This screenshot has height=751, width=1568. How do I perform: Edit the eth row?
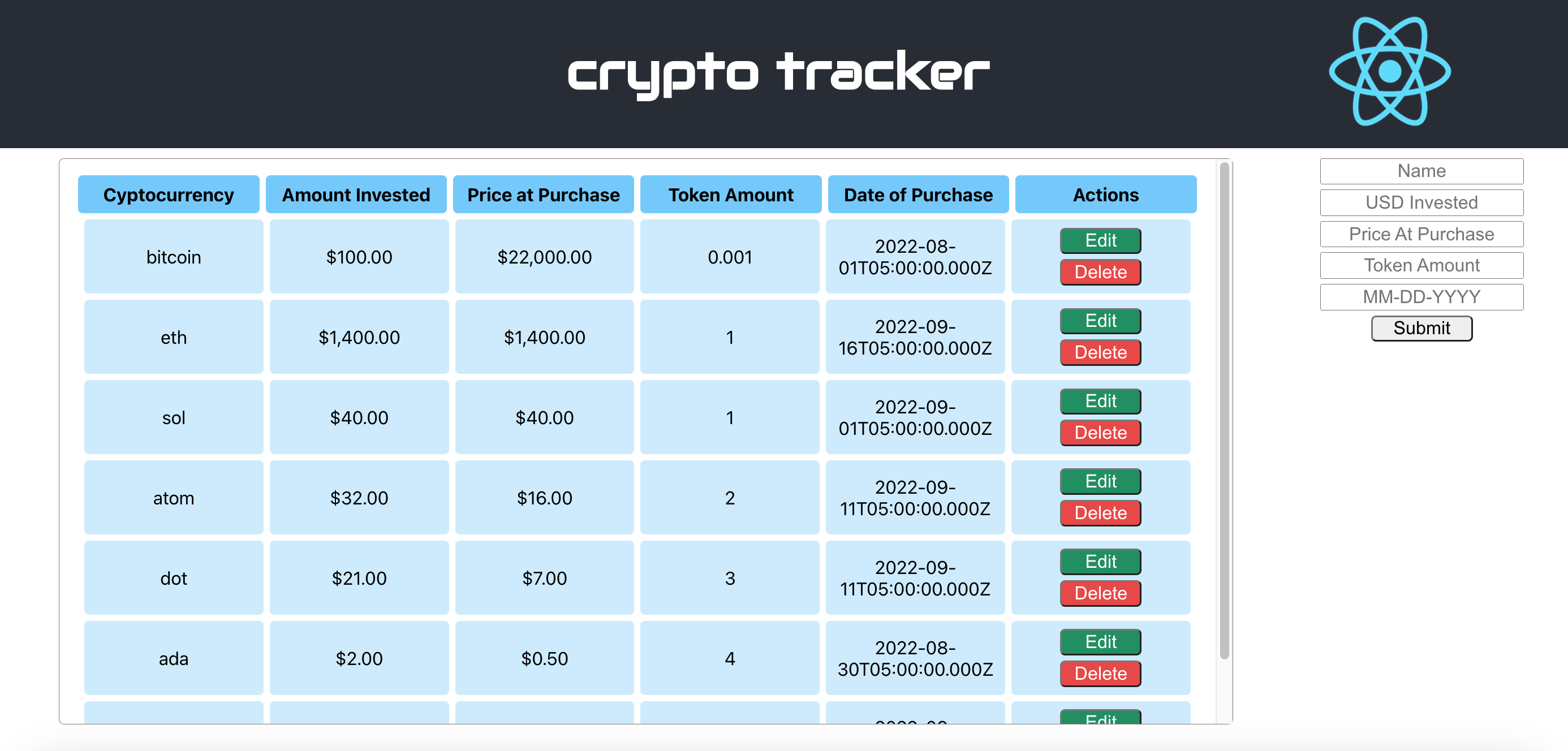1100,321
